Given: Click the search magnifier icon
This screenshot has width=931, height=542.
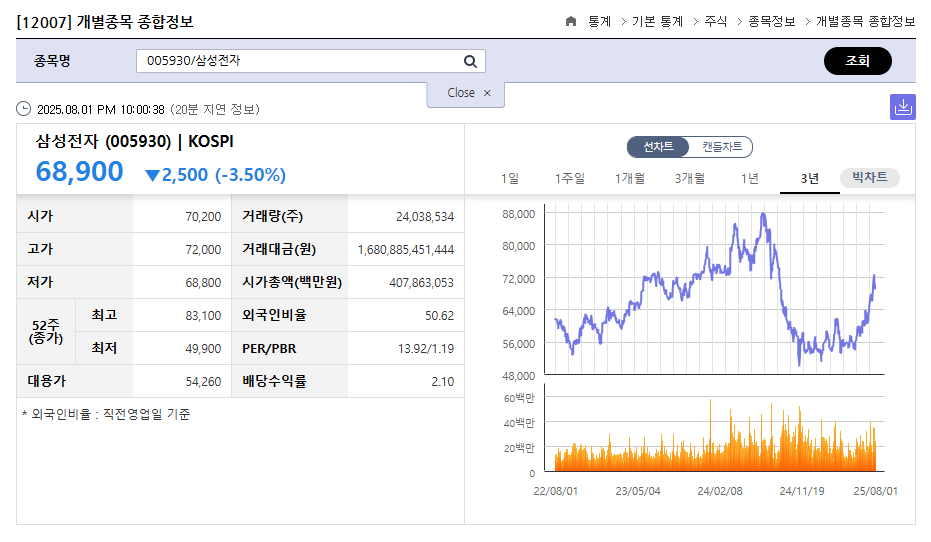Looking at the screenshot, I should (470, 61).
